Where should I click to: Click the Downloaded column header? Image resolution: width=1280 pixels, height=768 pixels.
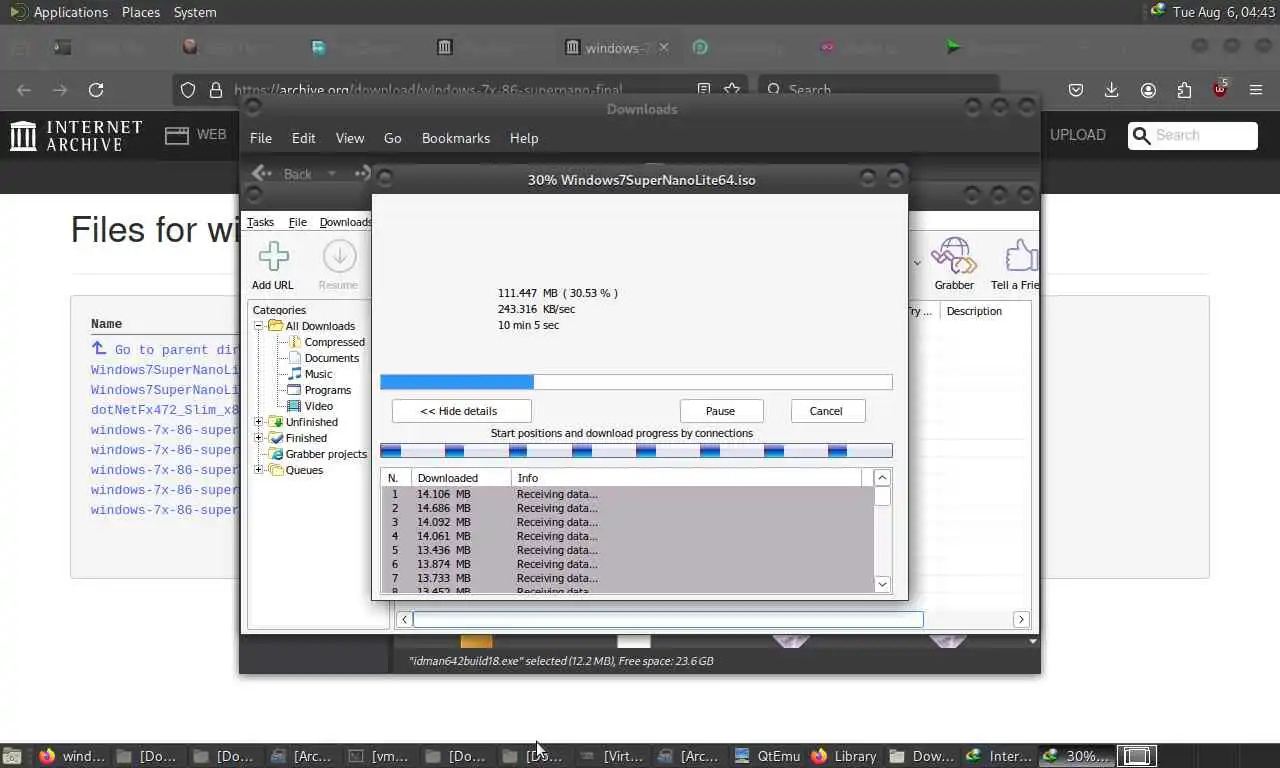[x=461, y=478]
